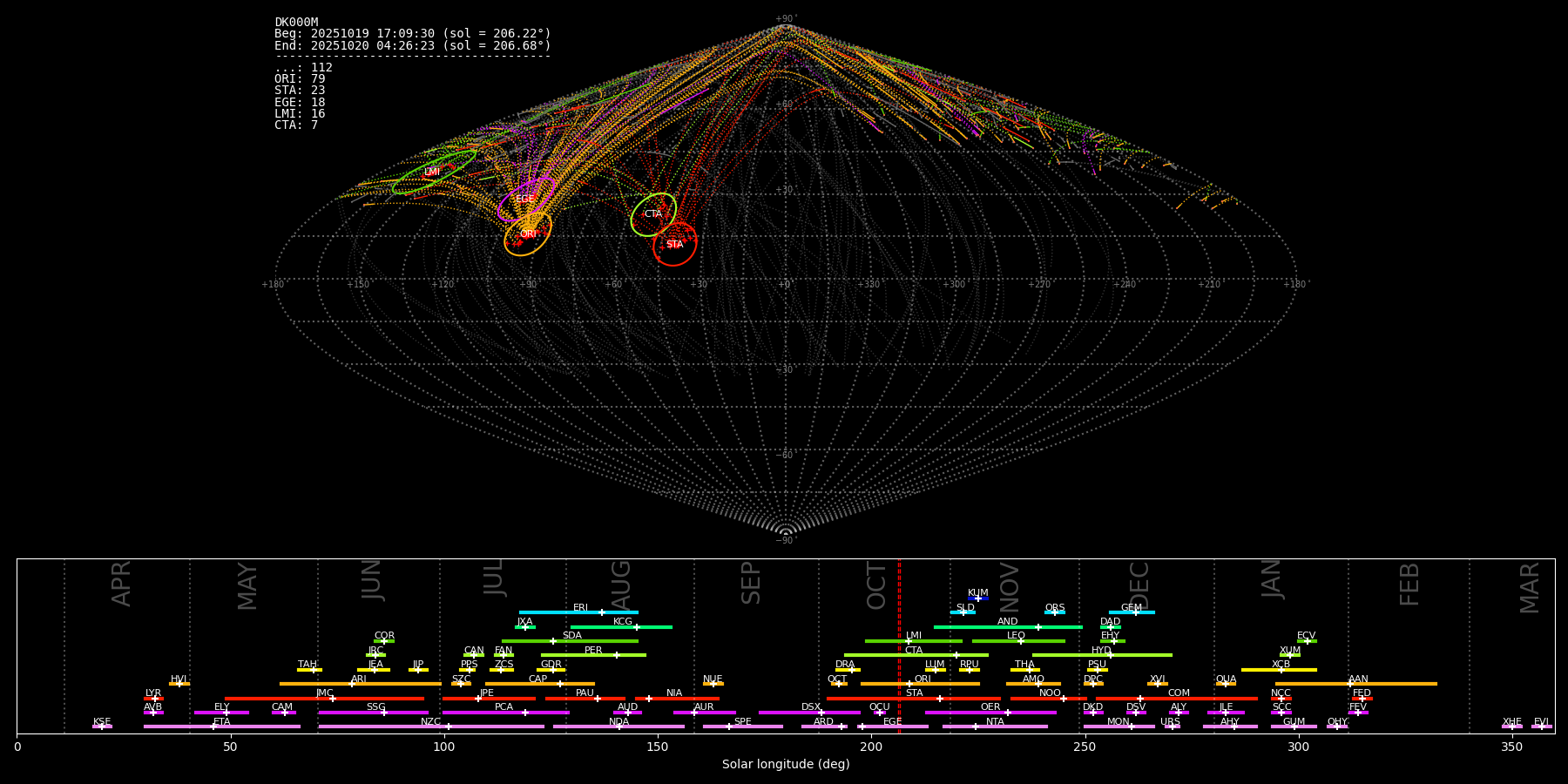Select the red STA radiant circle
The image size is (1568, 784).
(x=674, y=245)
